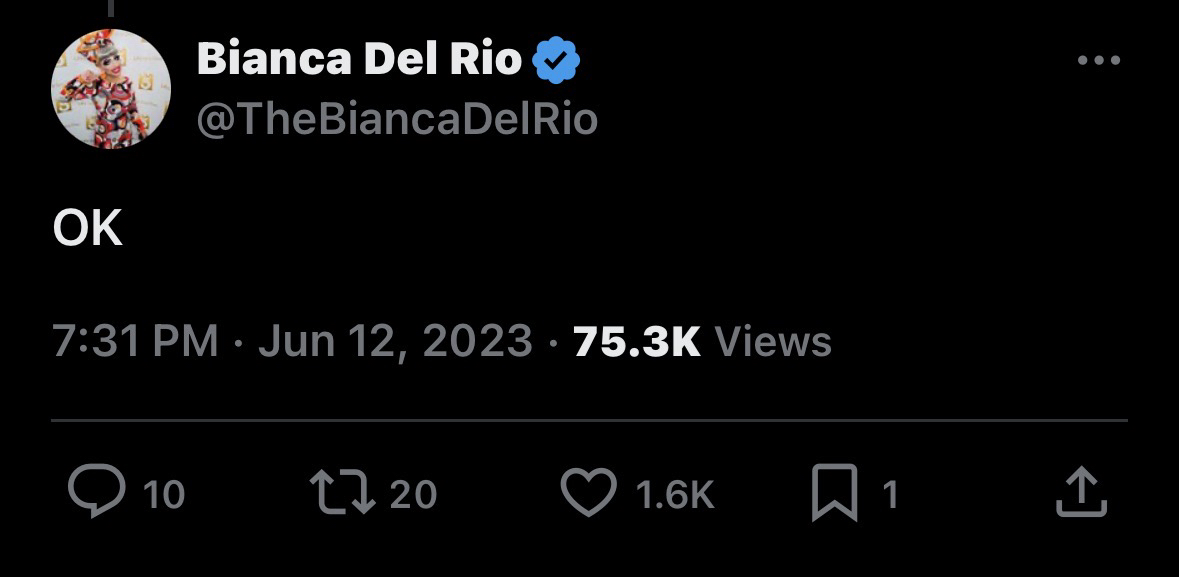Open the share icon for this tweet
Screen dimensions: 1179x577
coord(1082,493)
